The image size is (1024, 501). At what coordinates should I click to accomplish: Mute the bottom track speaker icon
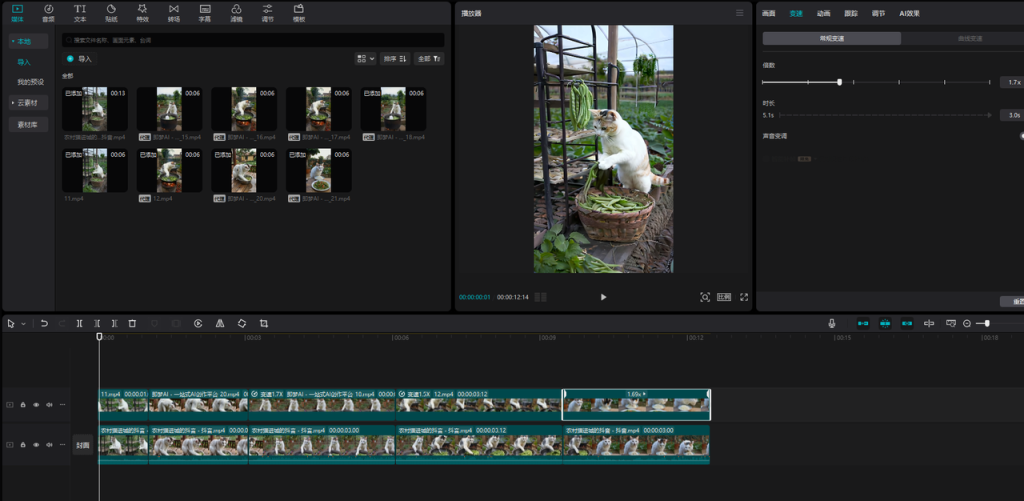click(x=49, y=445)
